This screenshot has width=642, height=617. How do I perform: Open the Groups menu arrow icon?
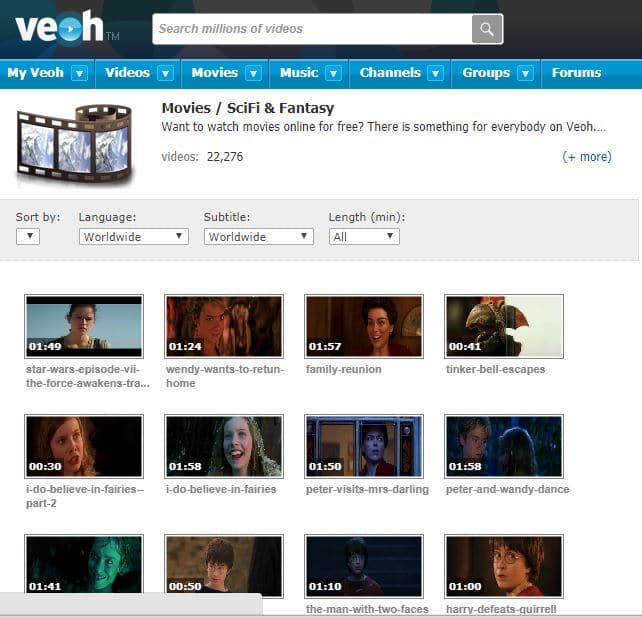[x=525, y=73]
